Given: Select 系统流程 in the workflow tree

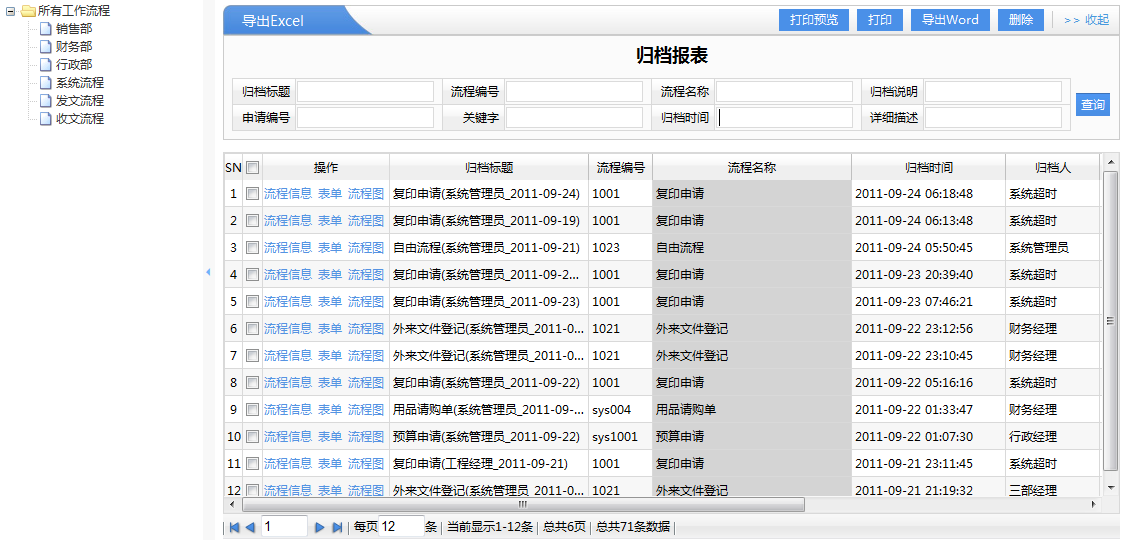Looking at the screenshot, I should click(x=80, y=83).
